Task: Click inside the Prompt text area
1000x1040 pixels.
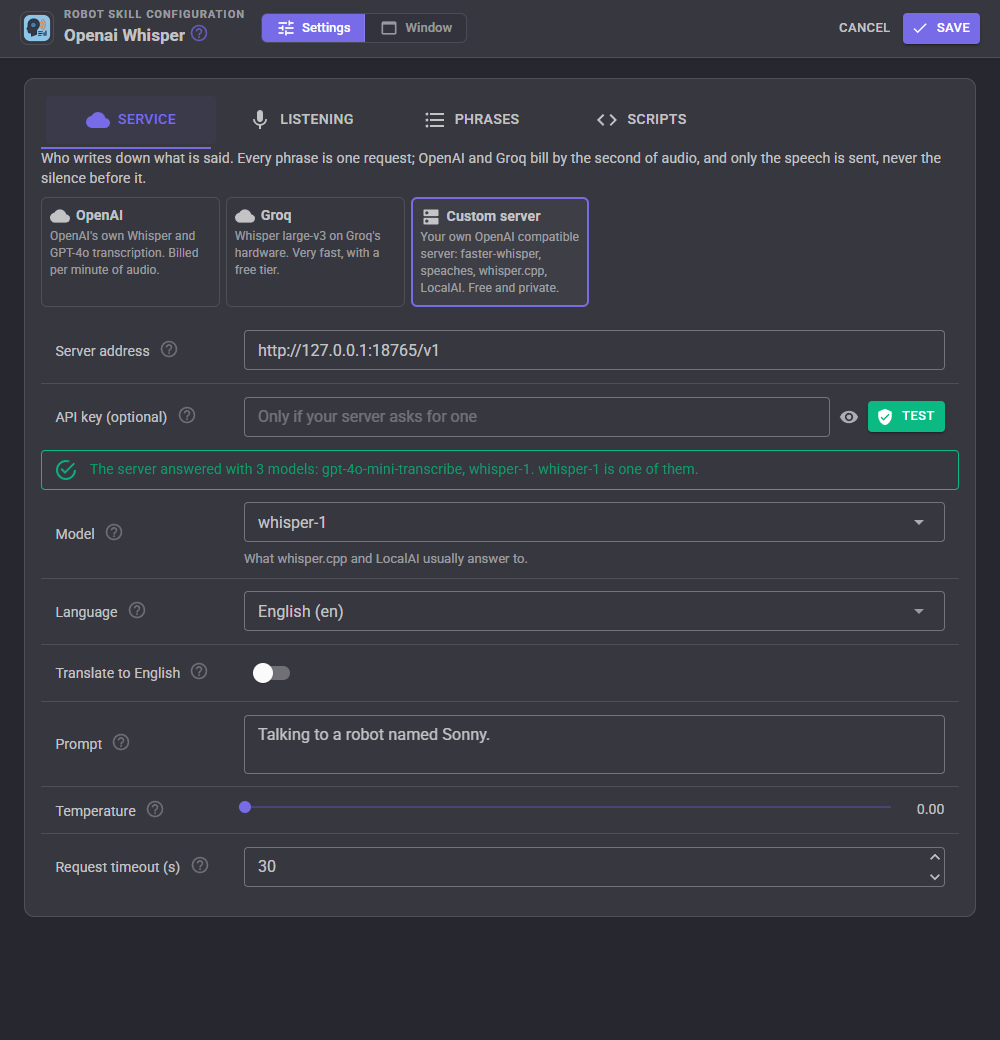Action: pyautogui.click(x=594, y=744)
